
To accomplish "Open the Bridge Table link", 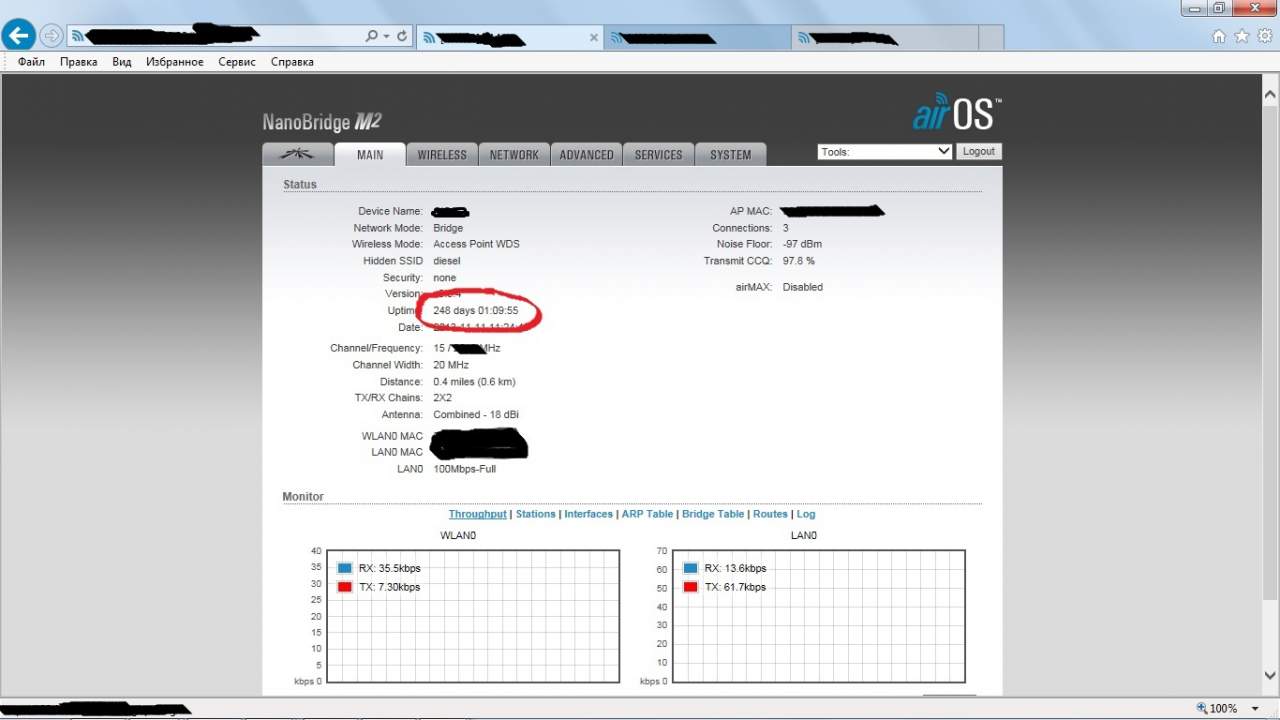I will click(713, 514).
